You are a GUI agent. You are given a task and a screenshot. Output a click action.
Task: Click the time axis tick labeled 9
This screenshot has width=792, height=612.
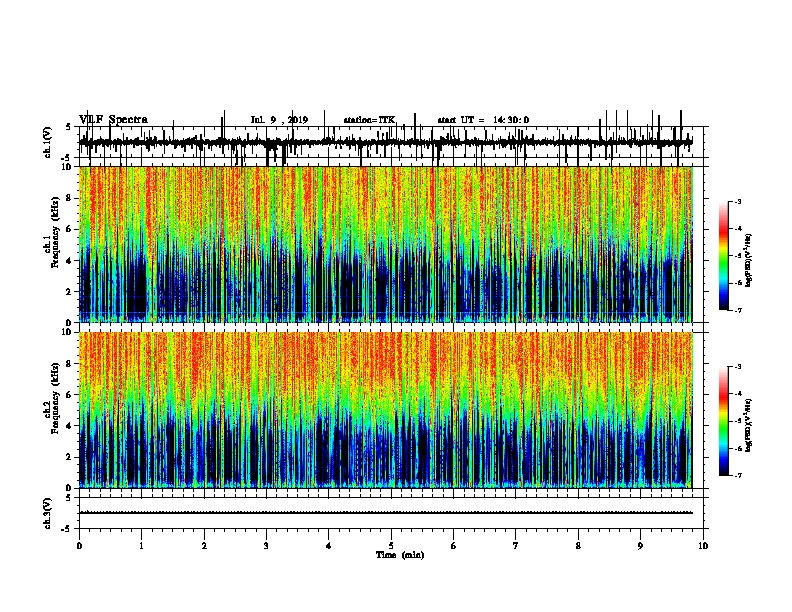tap(640, 546)
